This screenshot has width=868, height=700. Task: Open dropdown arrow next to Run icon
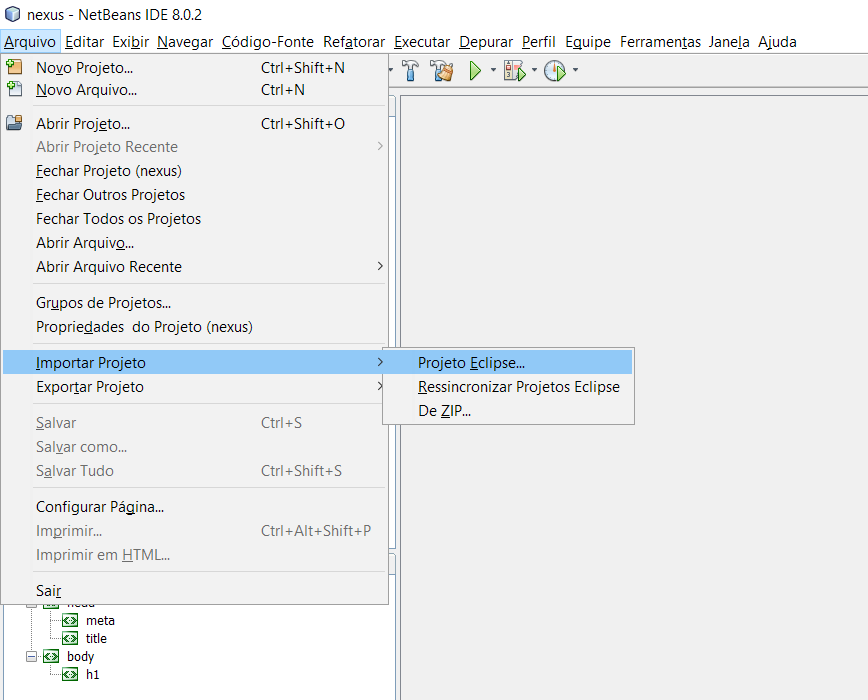[x=493, y=70]
